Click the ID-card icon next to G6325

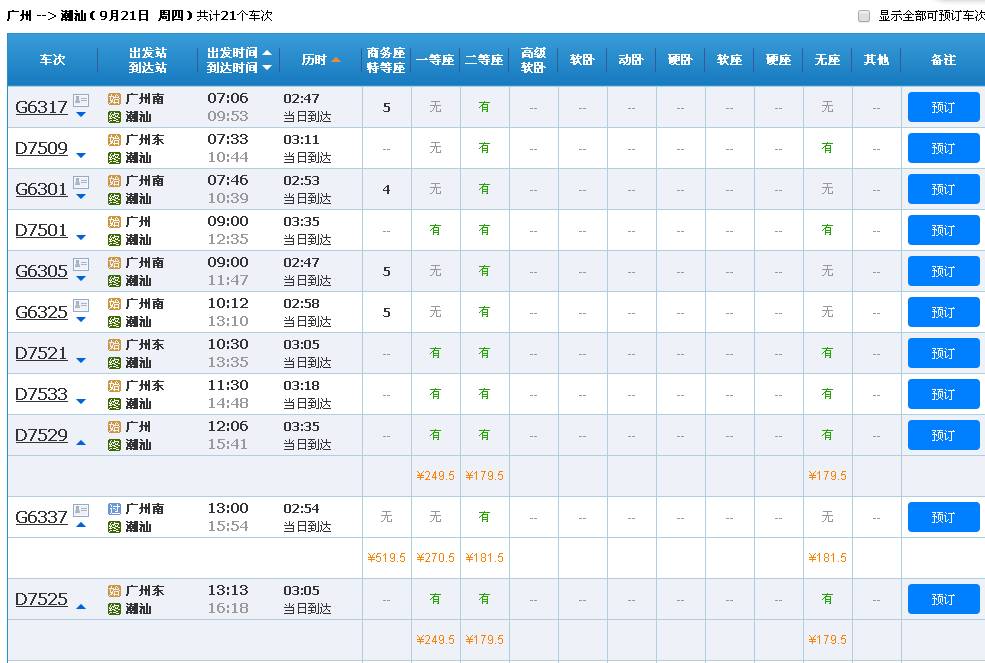tap(81, 305)
